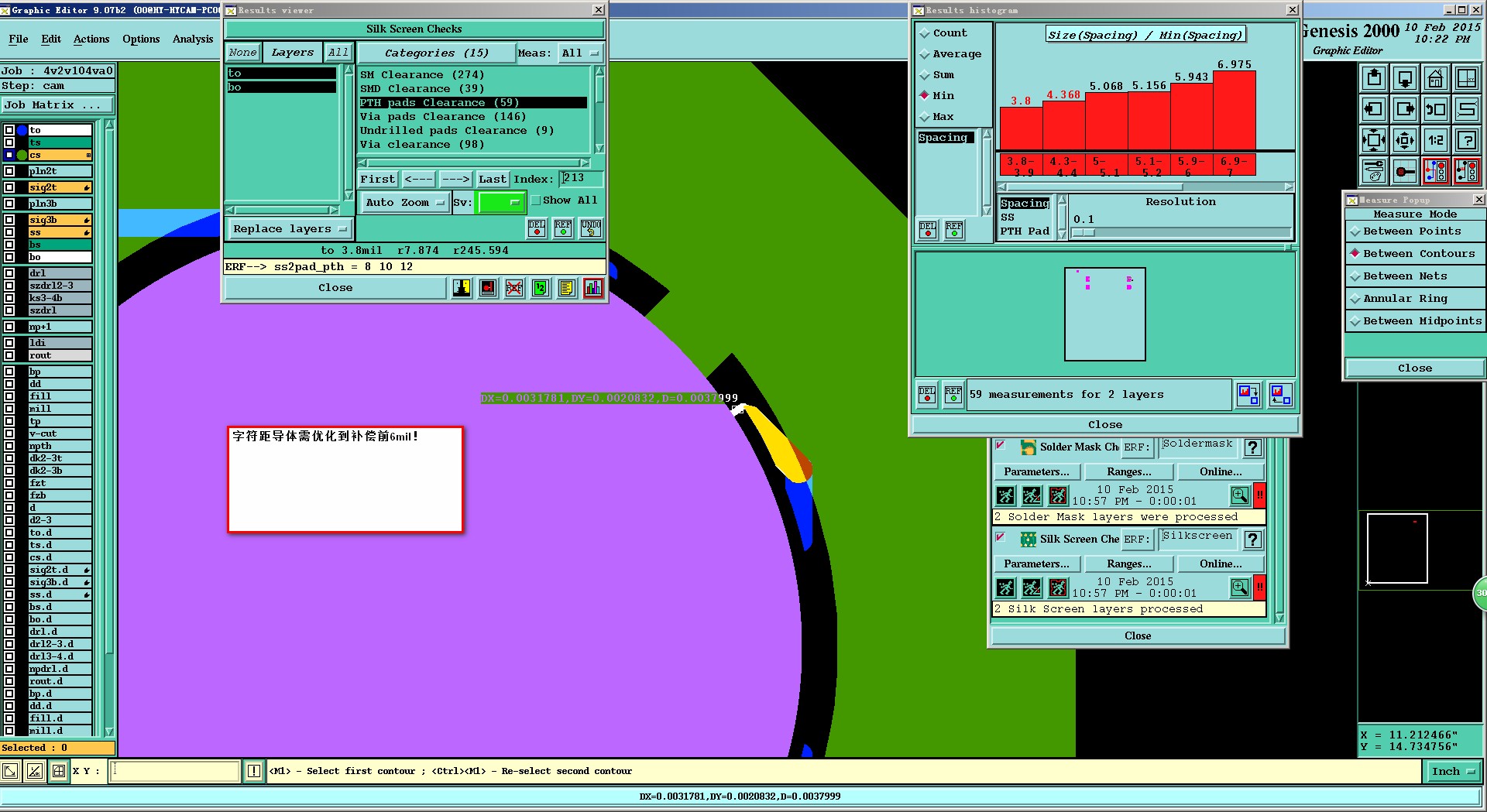The width and height of the screenshot is (1487, 812).
Task: Click the pan left icon
Action: (1374, 109)
